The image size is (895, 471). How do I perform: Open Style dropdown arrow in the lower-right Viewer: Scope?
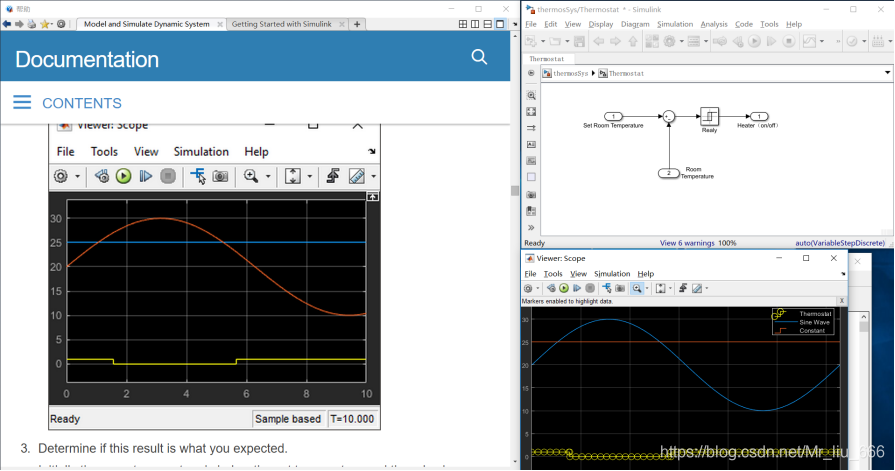point(707,288)
